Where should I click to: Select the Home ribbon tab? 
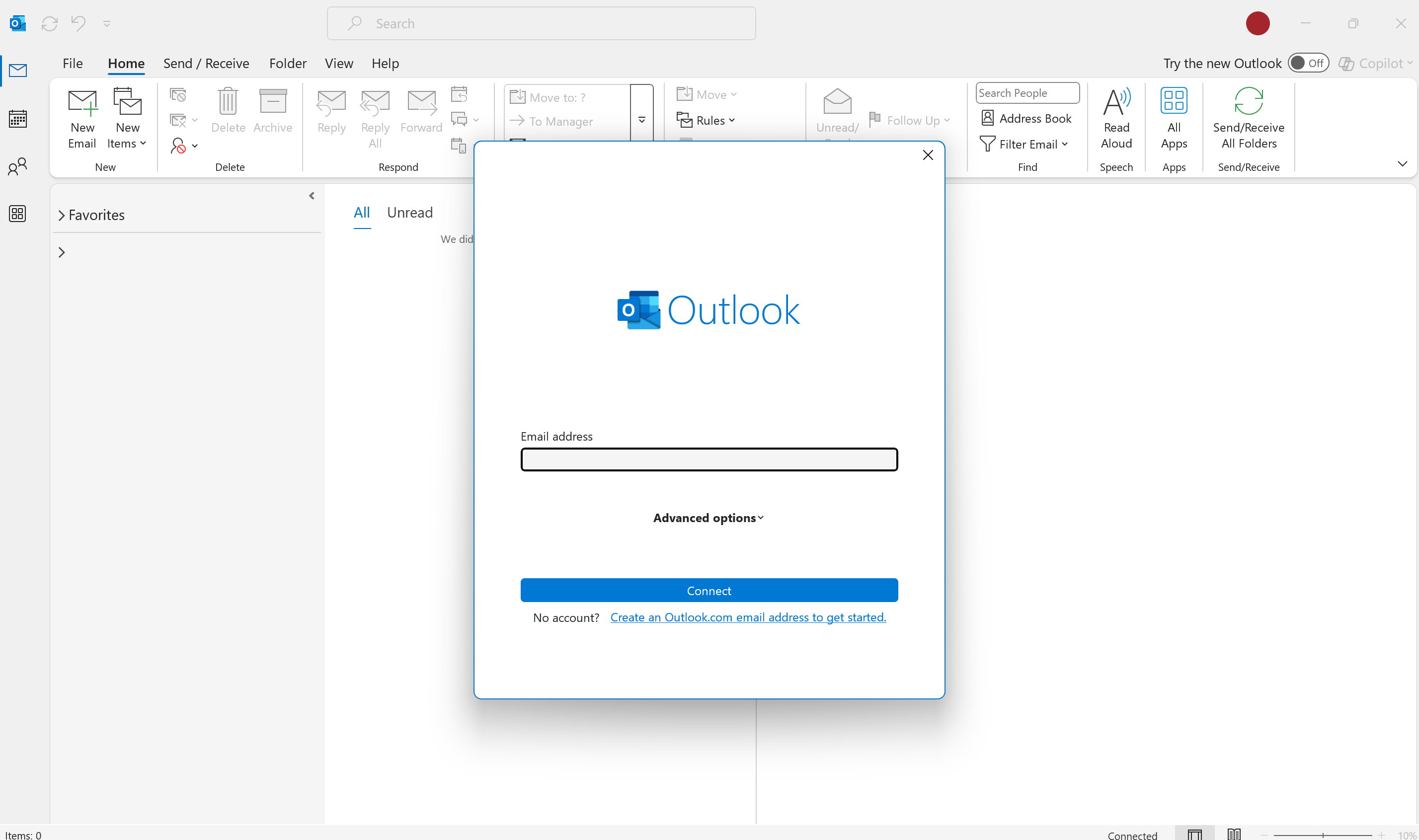pos(126,64)
